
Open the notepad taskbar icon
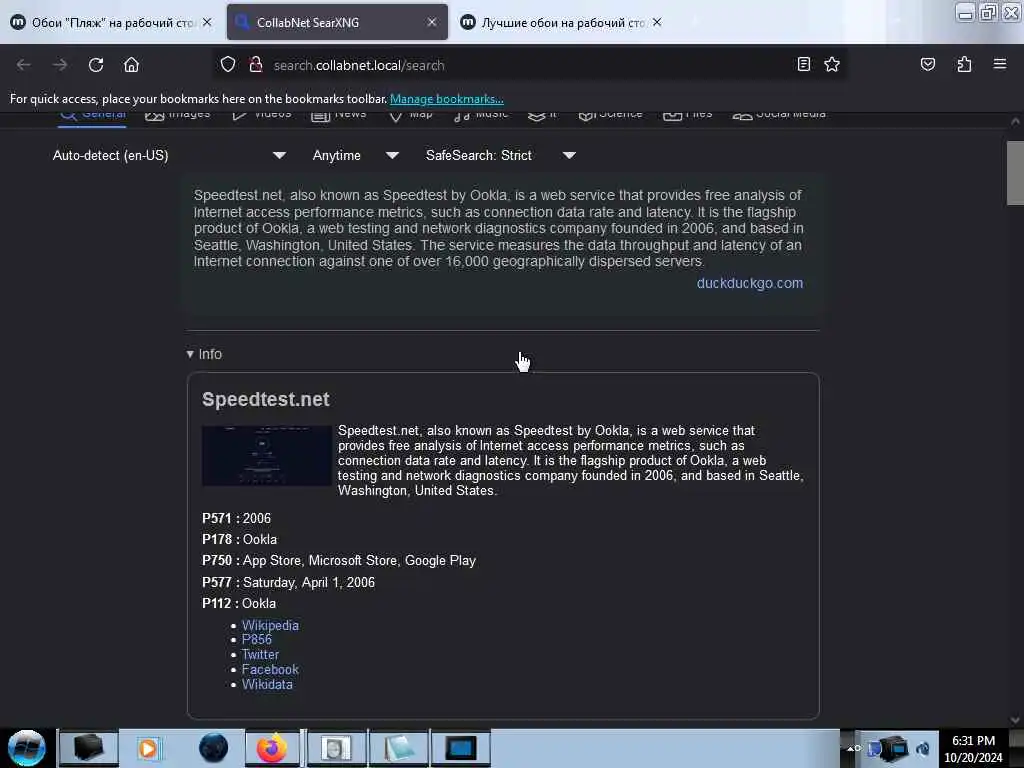coord(399,748)
